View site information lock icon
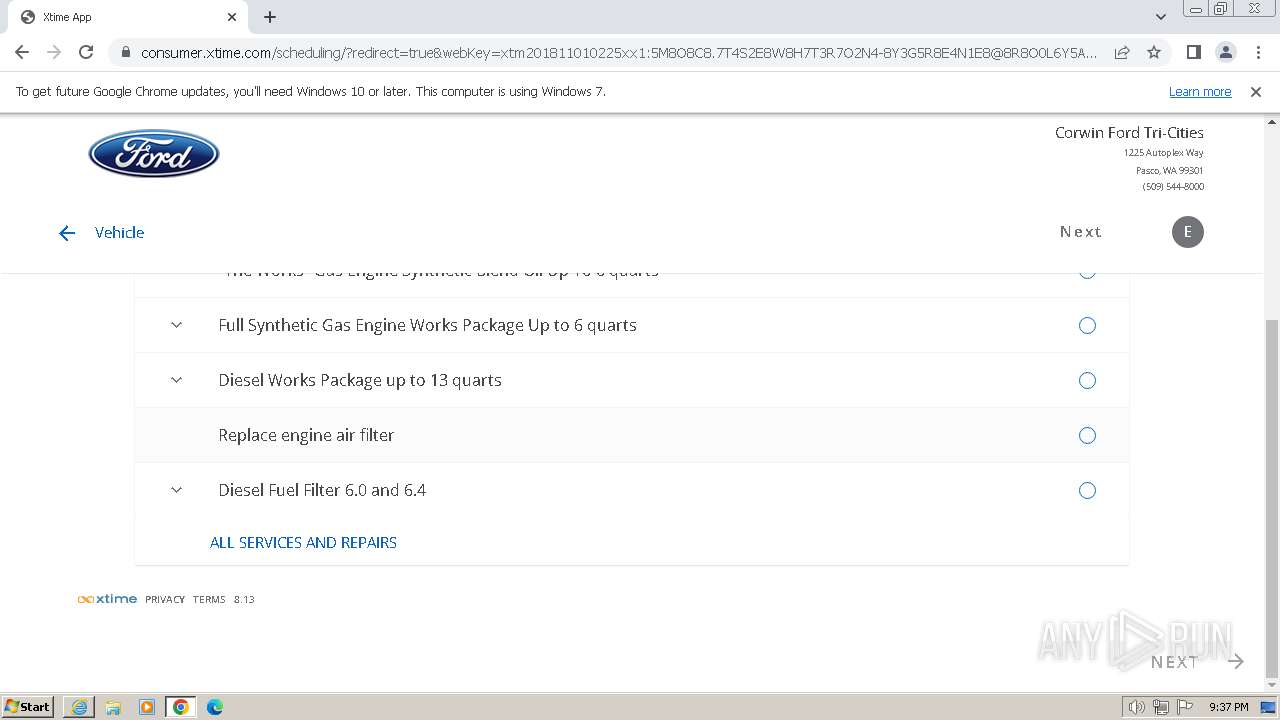 click(x=125, y=52)
